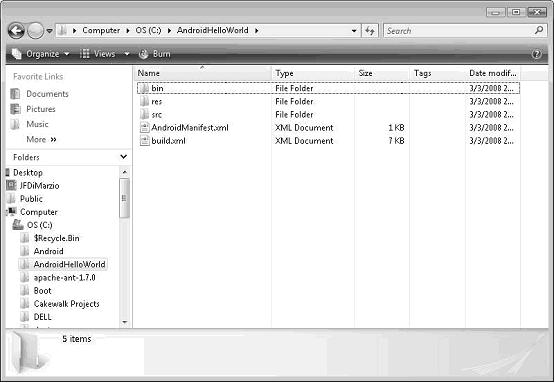Select DELL folder in the tree
The image size is (555, 383).
pos(42,317)
